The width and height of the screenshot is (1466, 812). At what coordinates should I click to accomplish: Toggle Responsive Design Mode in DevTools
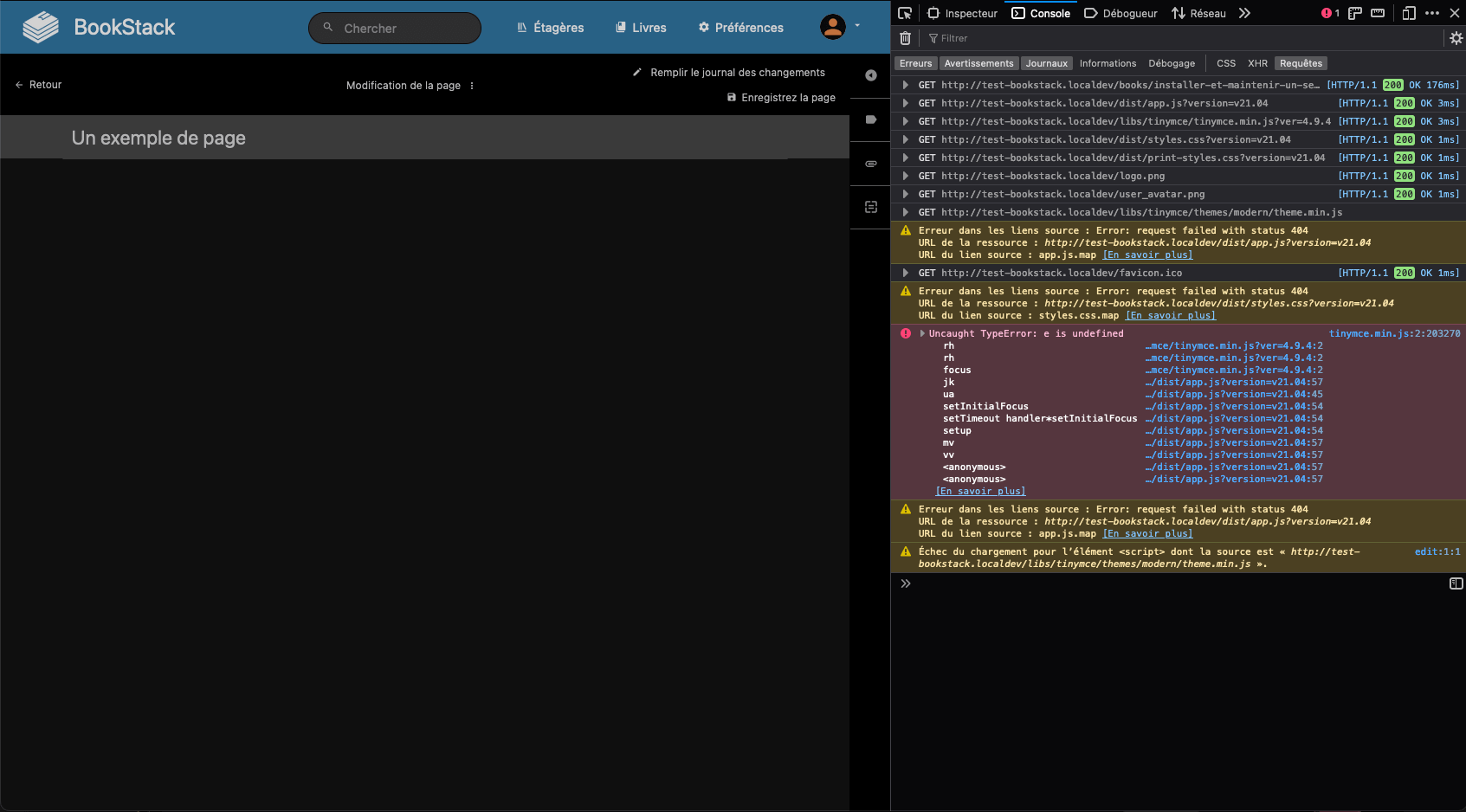[x=1407, y=13]
